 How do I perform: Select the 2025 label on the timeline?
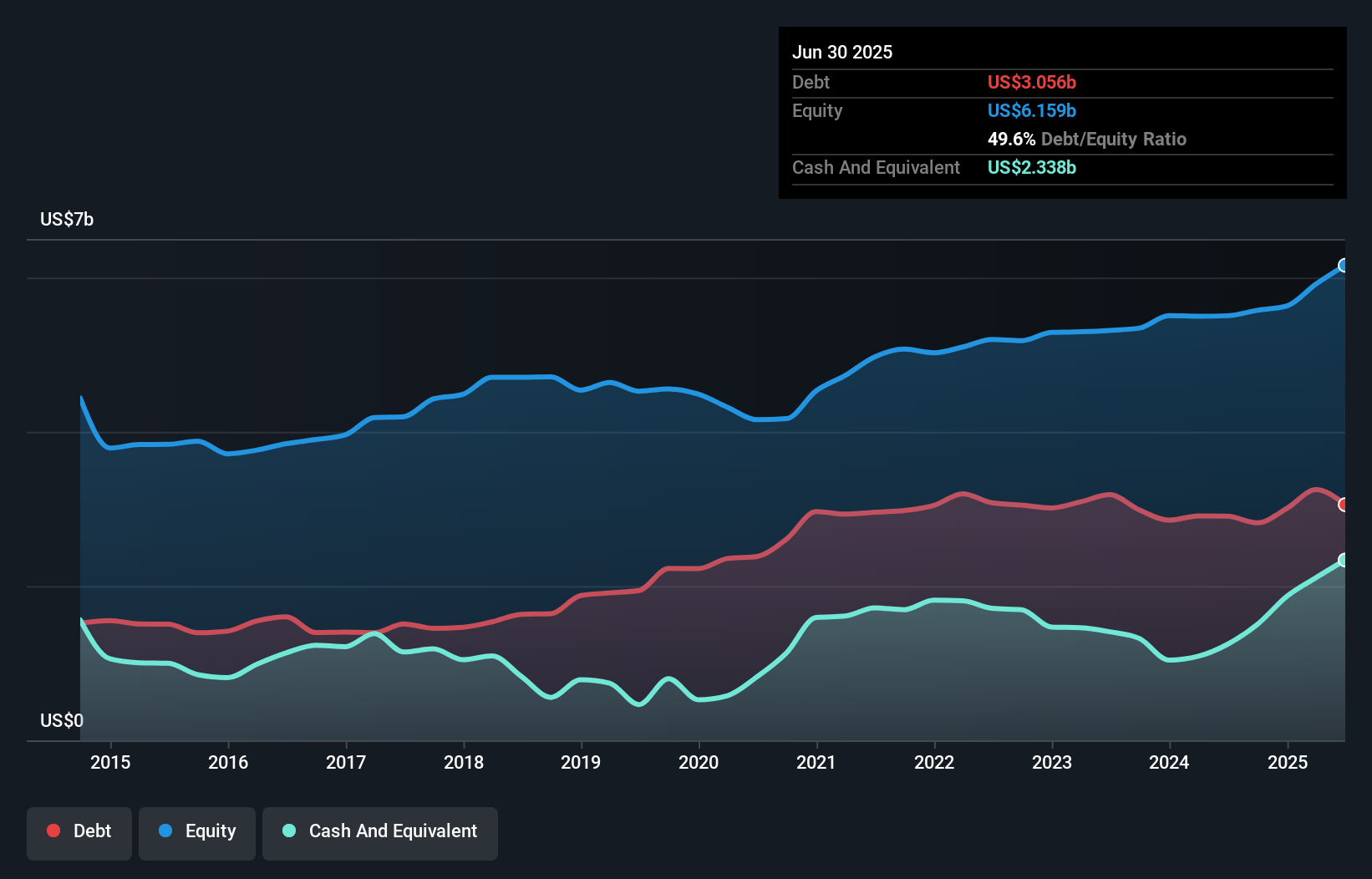point(1288,762)
